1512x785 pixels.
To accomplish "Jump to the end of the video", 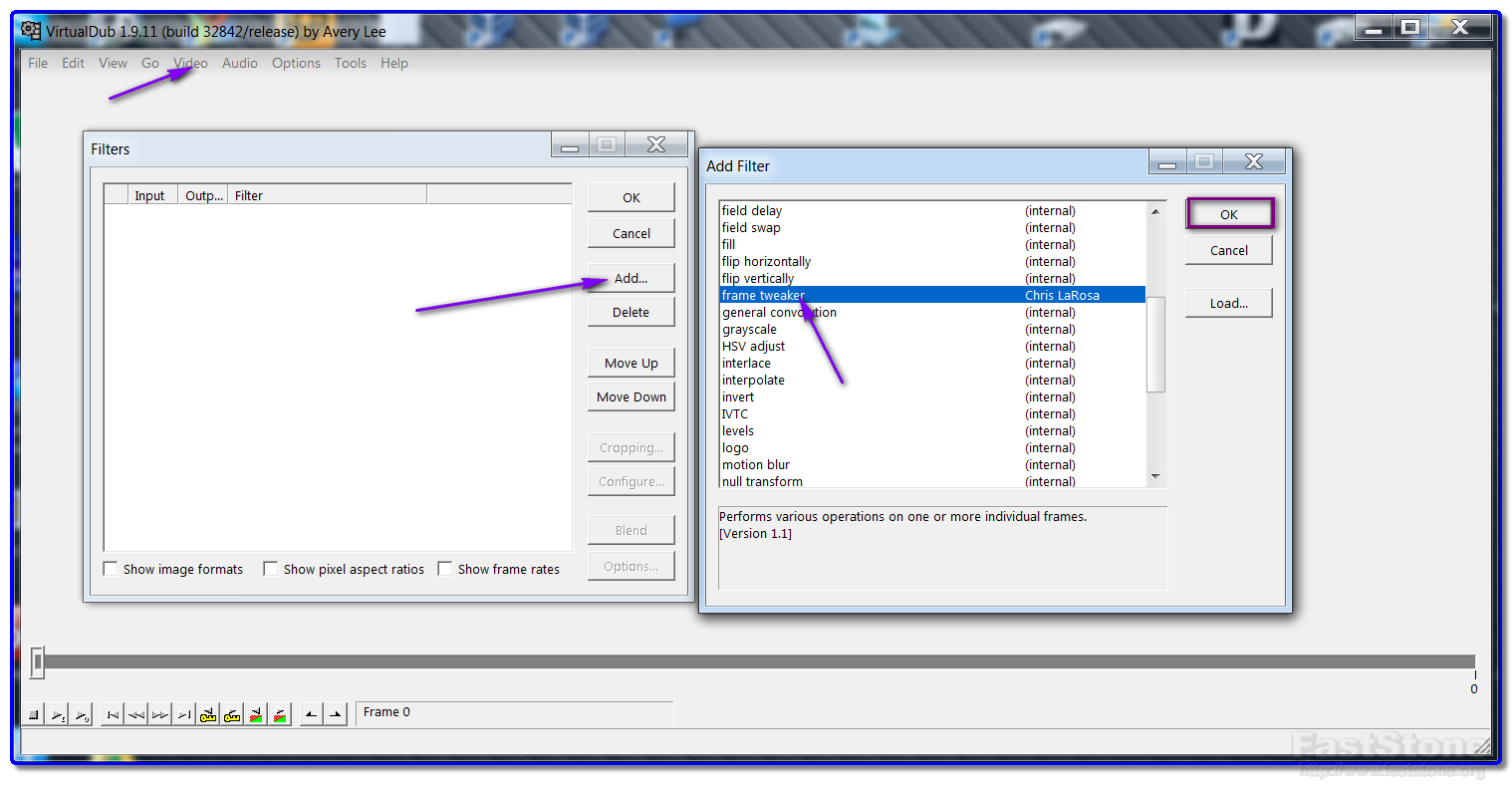I will [184, 714].
